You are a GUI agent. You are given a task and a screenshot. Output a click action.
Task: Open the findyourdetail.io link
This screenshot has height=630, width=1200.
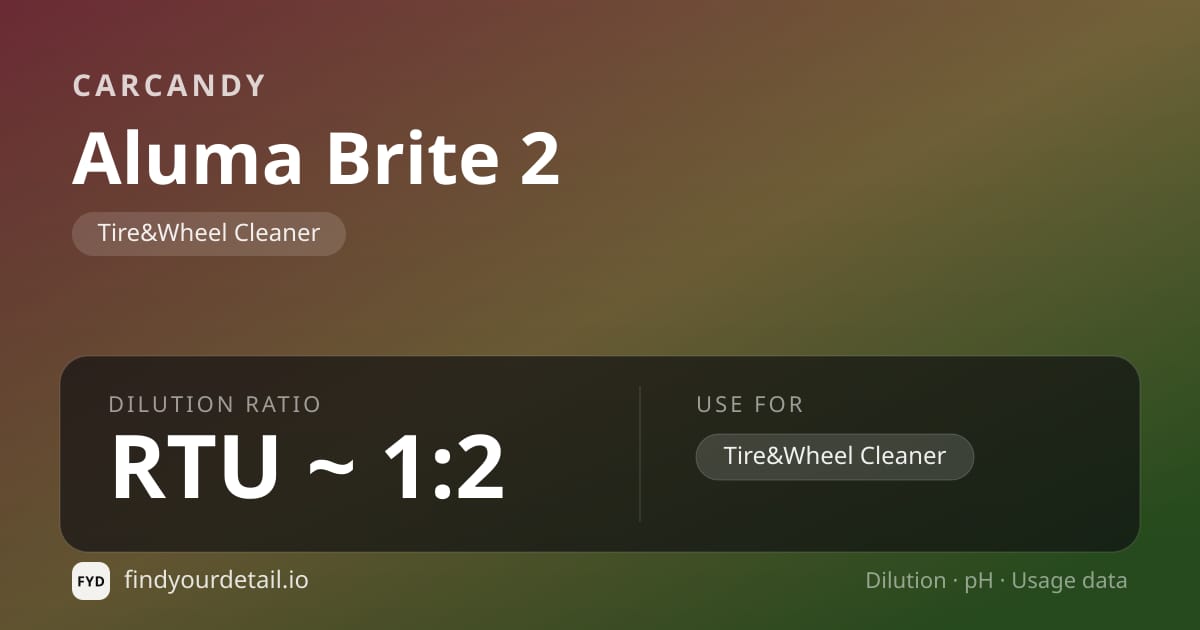pyautogui.click(x=216, y=580)
